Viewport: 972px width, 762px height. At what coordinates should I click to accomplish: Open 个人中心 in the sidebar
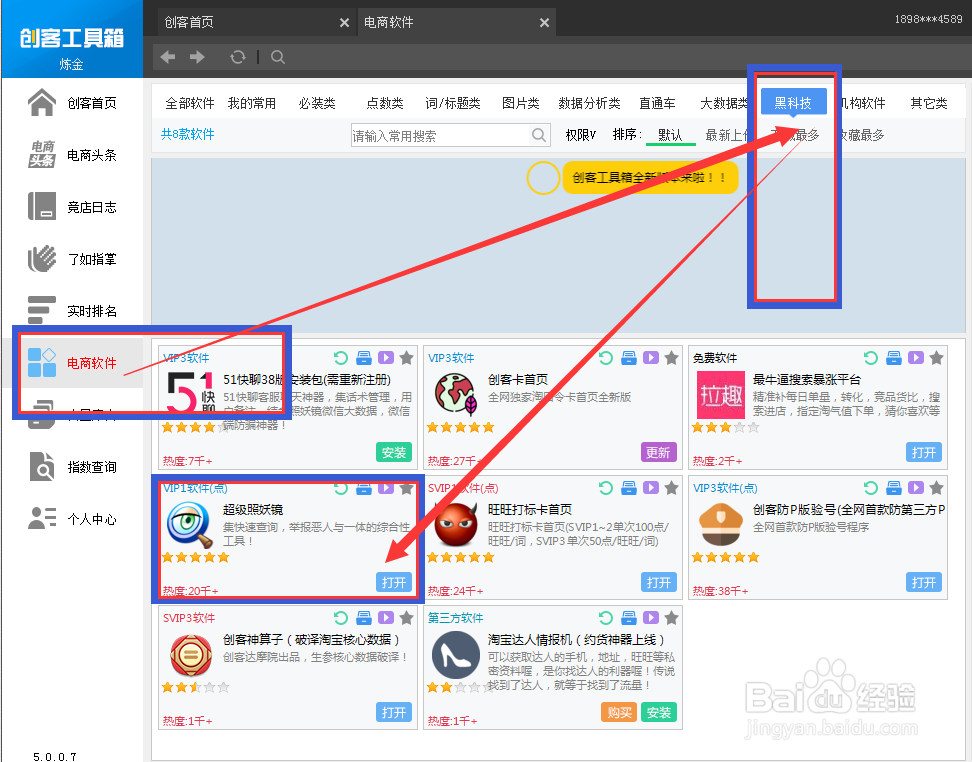pyautogui.click(x=72, y=519)
